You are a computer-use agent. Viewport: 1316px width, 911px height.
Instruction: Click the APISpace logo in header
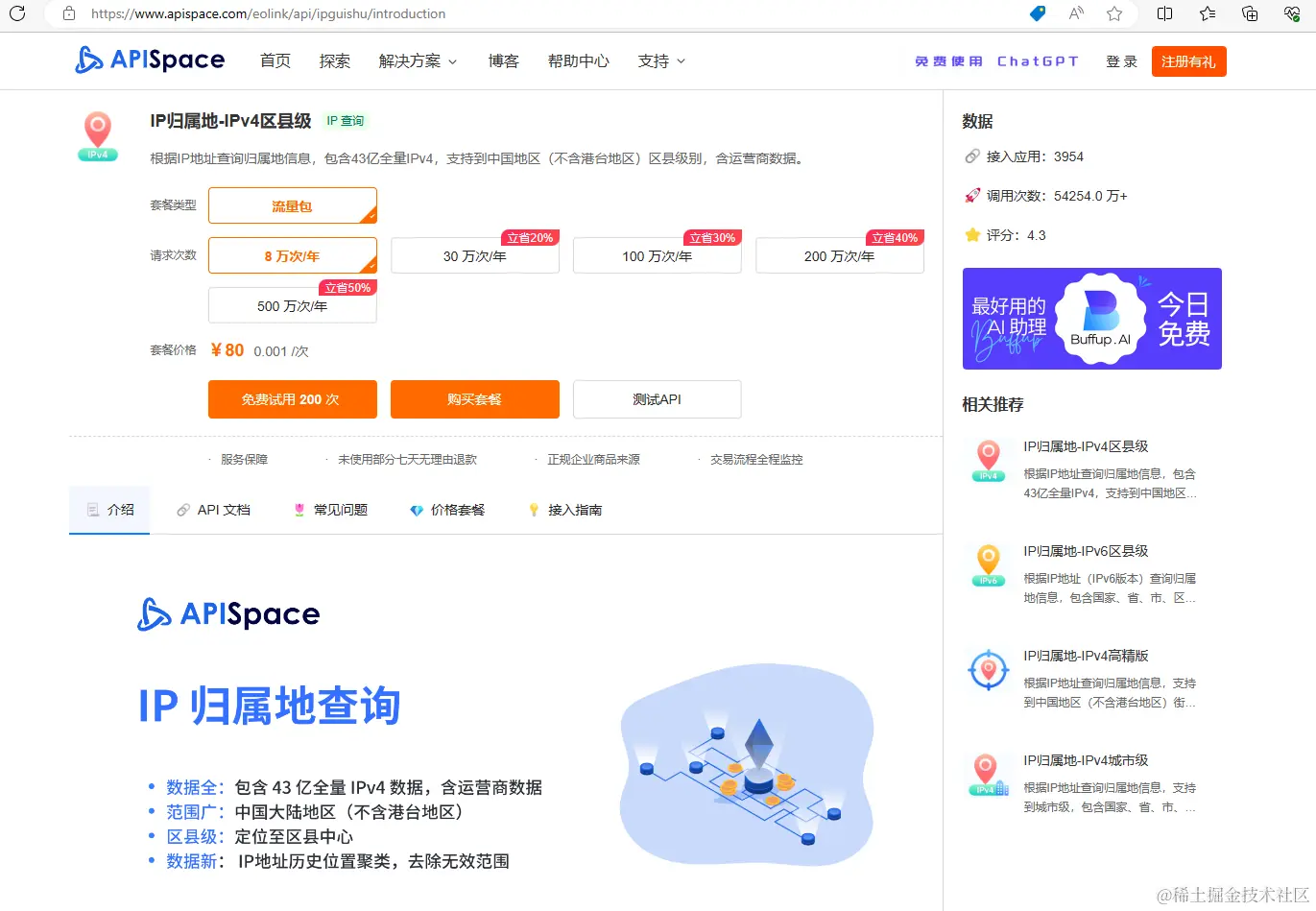tap(150, 60)
